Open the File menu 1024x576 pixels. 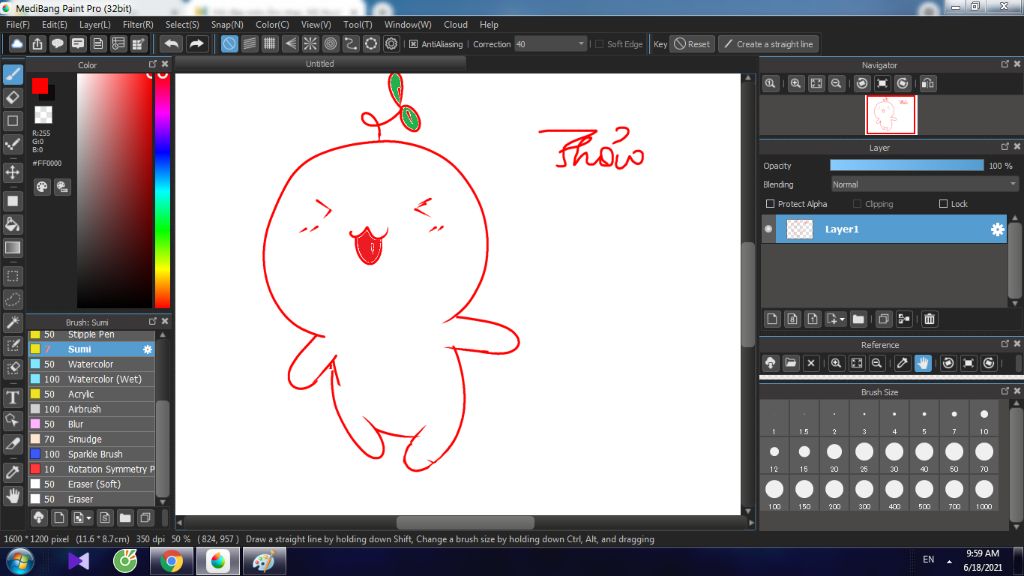(18, 24)
